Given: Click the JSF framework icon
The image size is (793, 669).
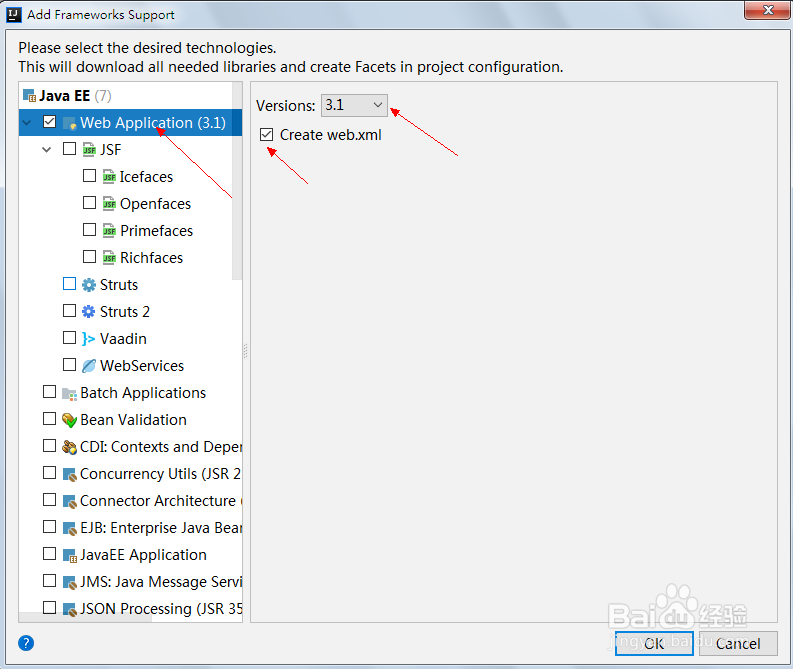Looking at the screenshot, I should coord(89,150).
